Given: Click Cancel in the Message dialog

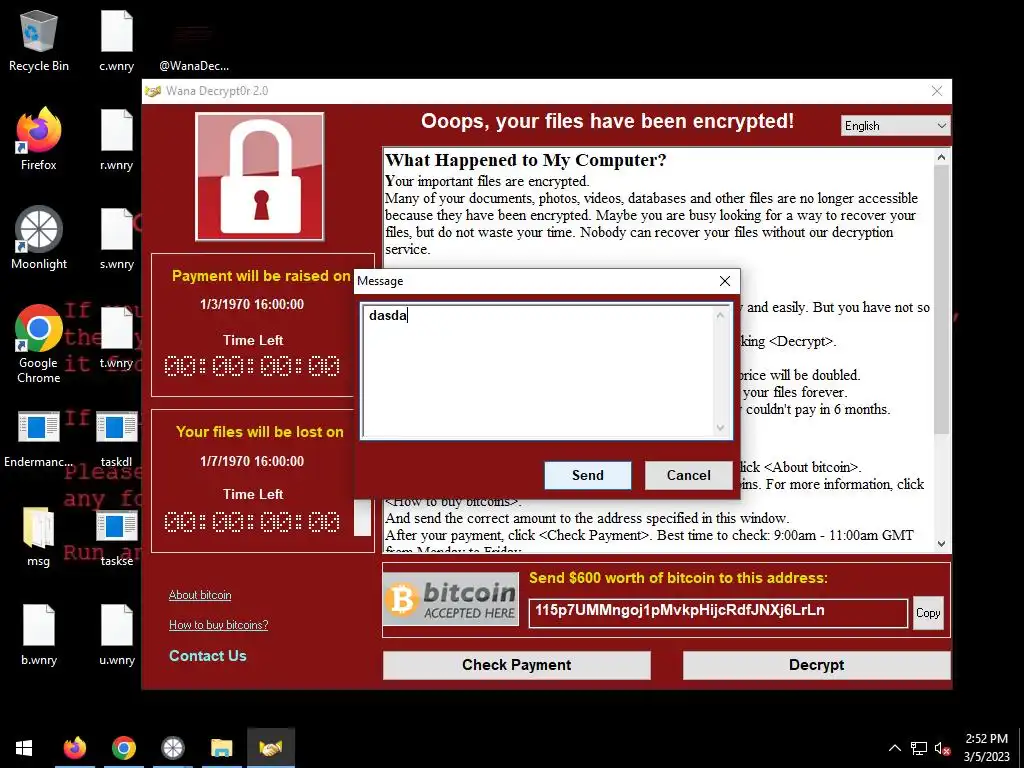Looking at the screenshot, I should [x=688, y=475].
